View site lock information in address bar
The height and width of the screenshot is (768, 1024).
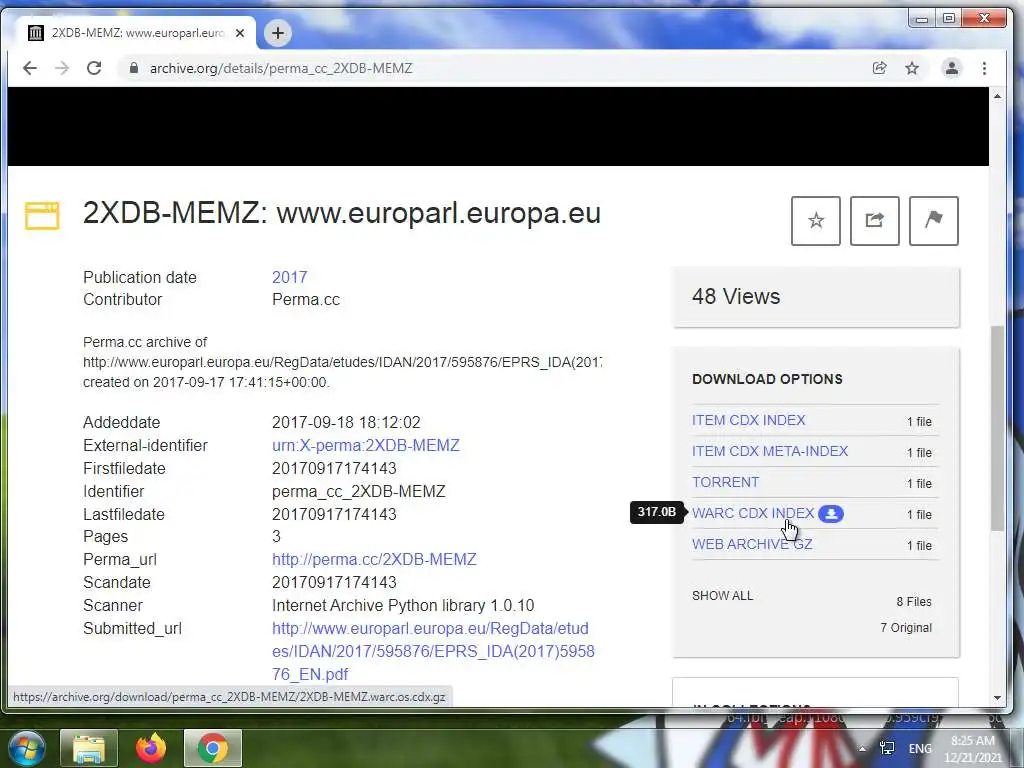click(x=133, y=68)
